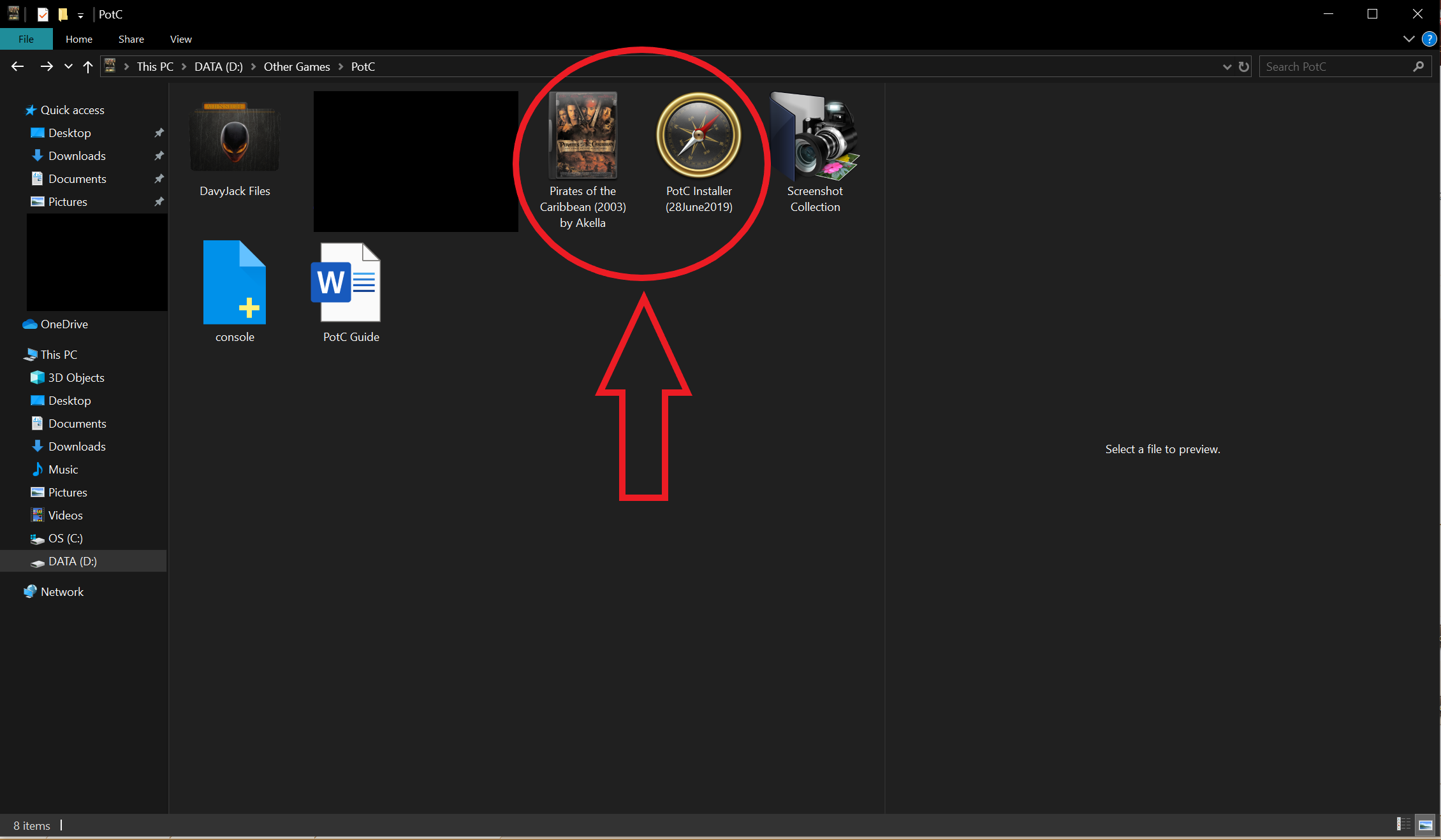This screenshot has width=1441, height=840.
Task: Open pinned Desktop under Quick access
Action: pos(69,133)
